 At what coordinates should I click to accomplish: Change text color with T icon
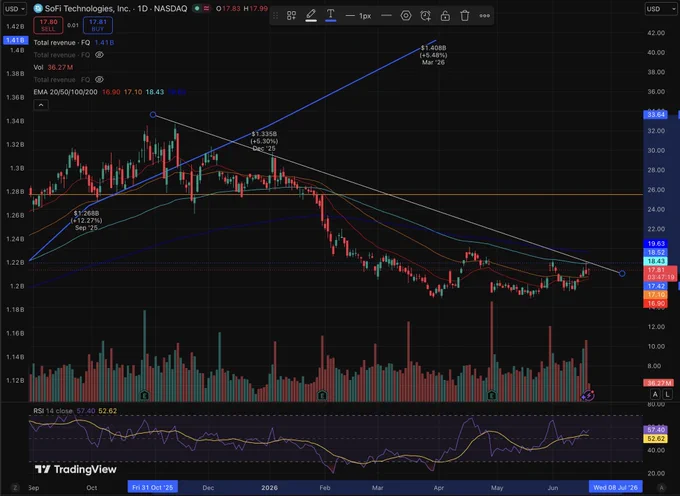(x=330, y=16)
